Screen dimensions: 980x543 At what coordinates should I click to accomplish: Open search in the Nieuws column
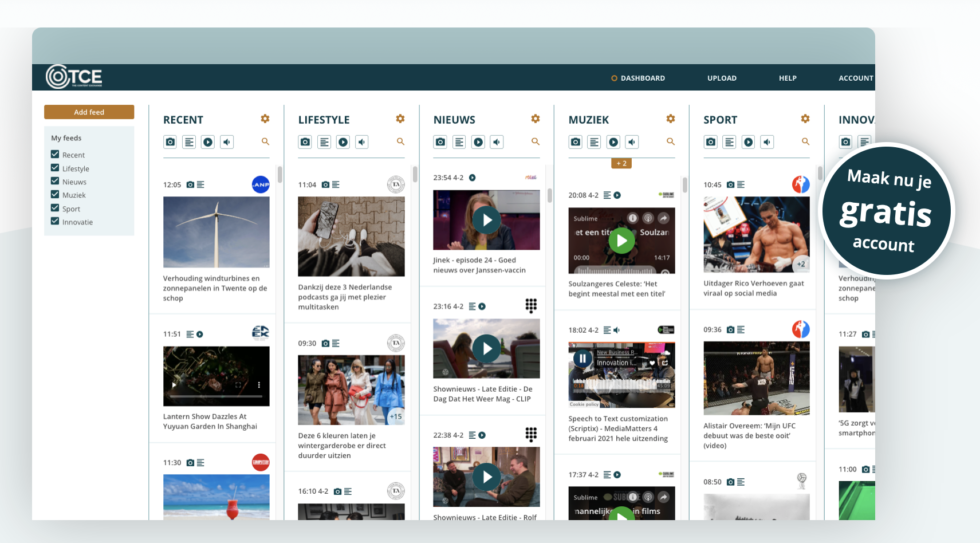pos(535,142)
